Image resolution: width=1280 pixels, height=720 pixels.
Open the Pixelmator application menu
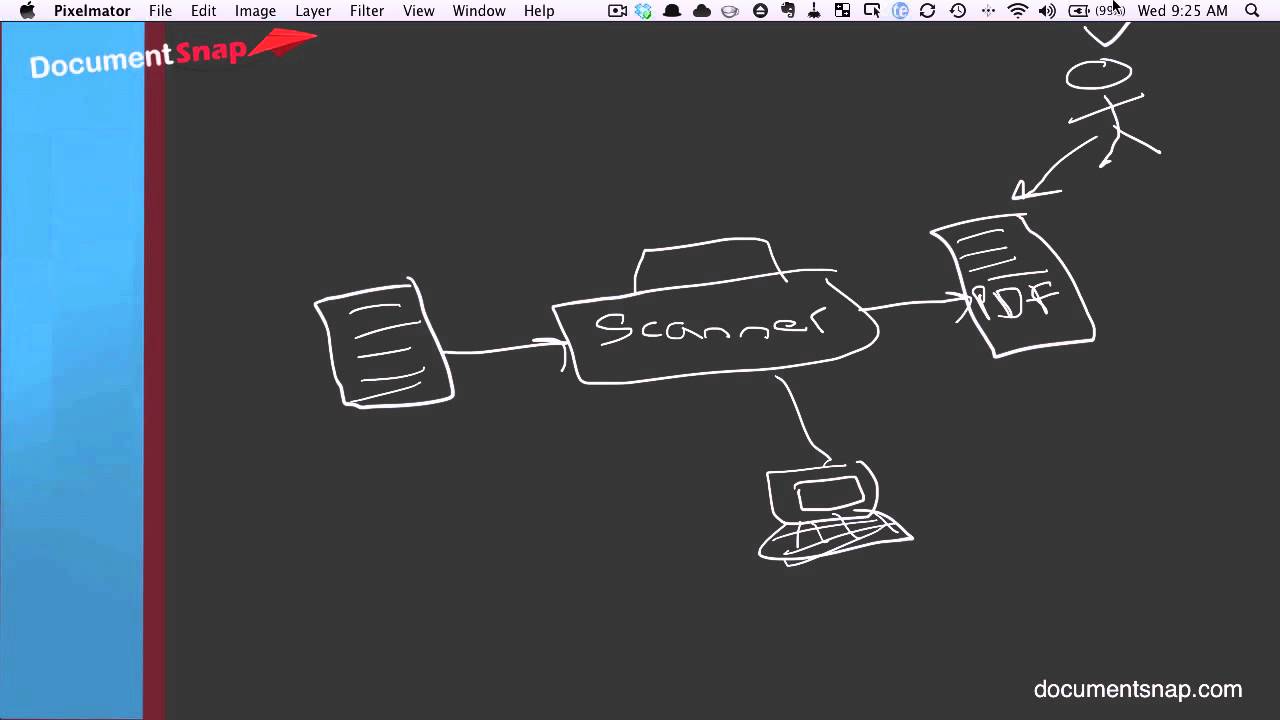click(x=92, y=11)
